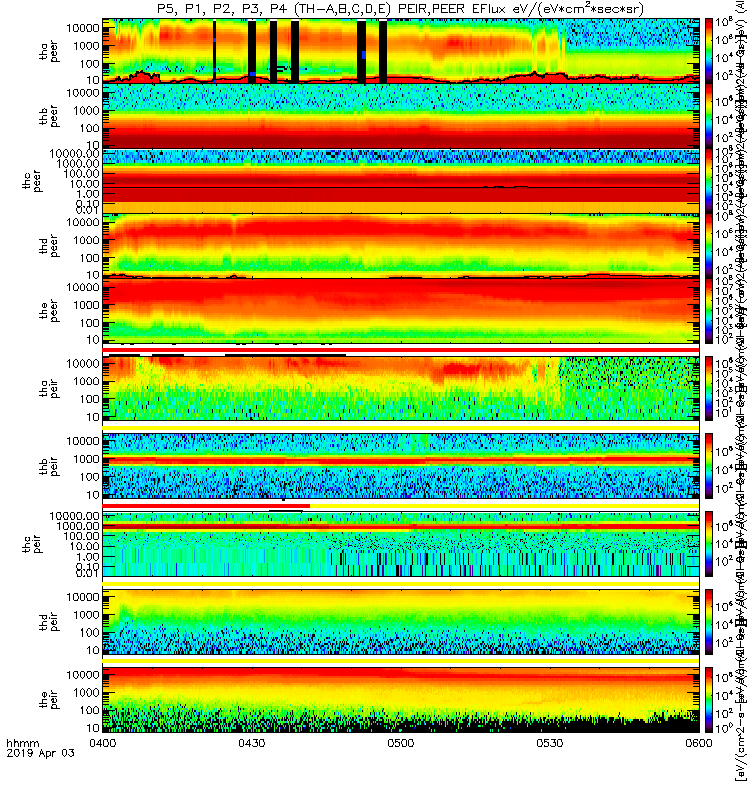Click the '10' tick label of thd peir
750x800 pixels.
[93, 651]
